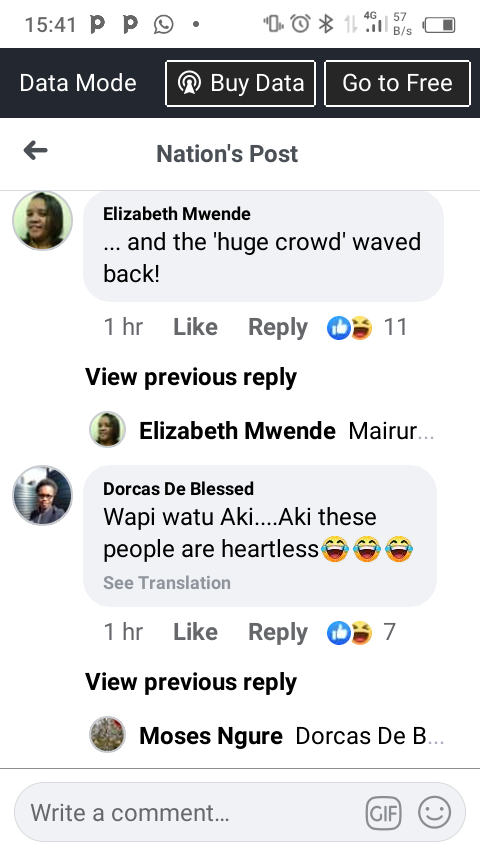
Task: Like Dorcas De Blessed's comment
Action: point(195,632)
